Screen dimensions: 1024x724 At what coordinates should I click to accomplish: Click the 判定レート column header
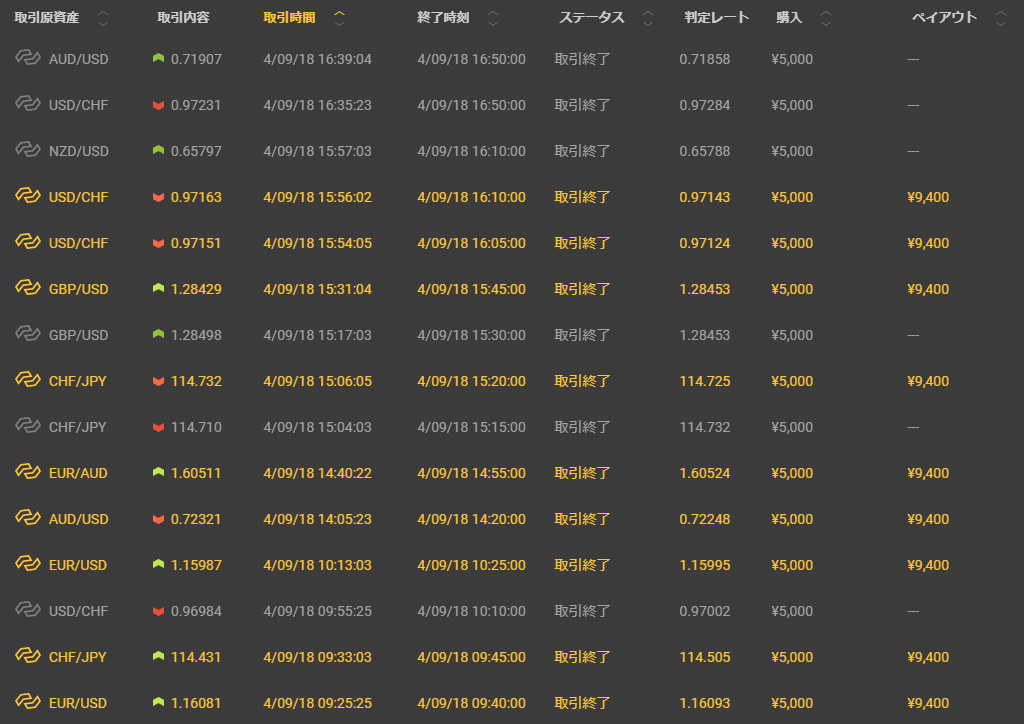(x=716, y=18)
